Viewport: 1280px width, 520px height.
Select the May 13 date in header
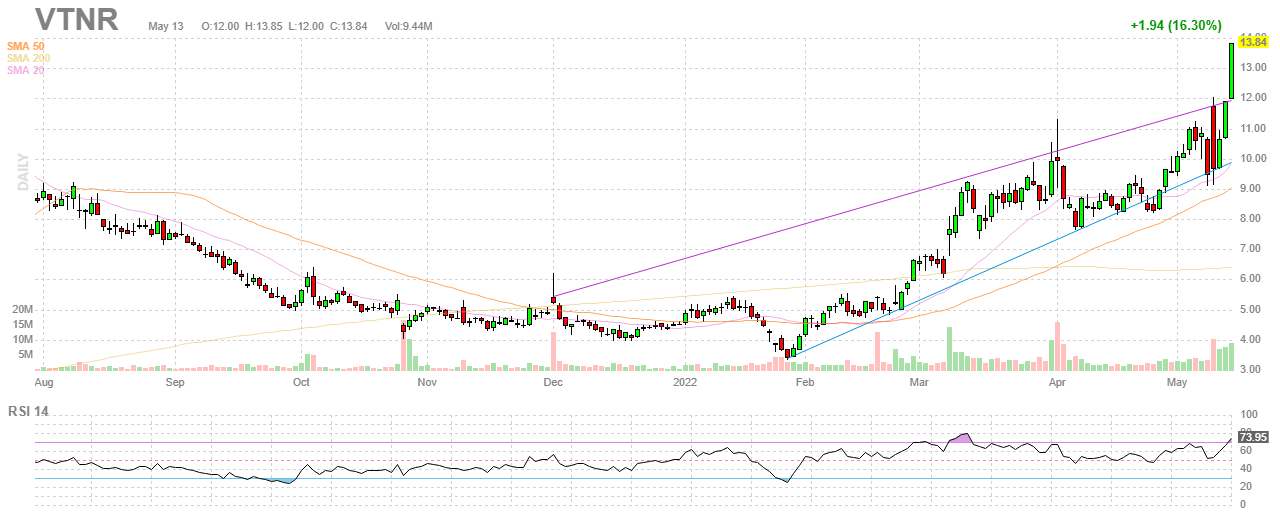pos(166,24)
